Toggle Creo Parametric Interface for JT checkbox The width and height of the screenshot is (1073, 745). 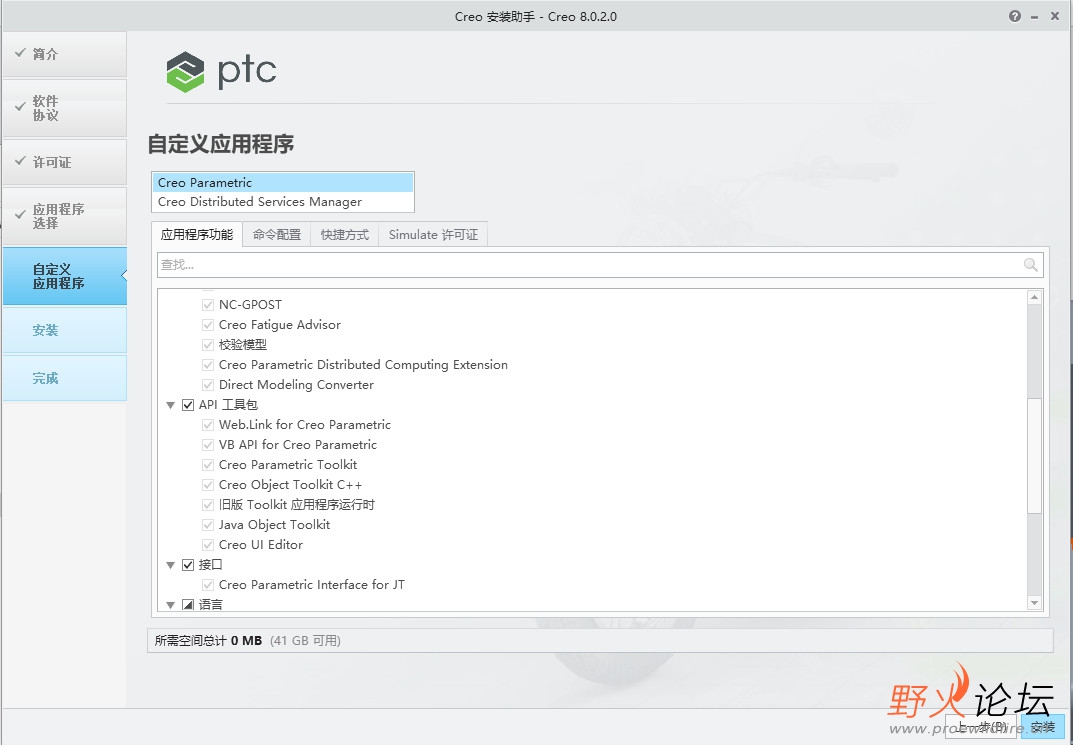208,585
